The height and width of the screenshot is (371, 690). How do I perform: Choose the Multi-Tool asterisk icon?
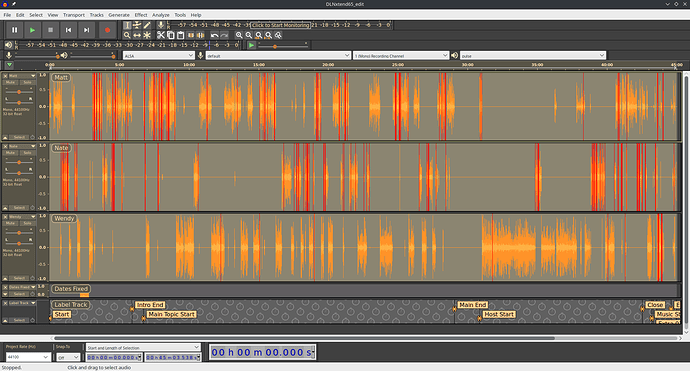tap(147, 35)
